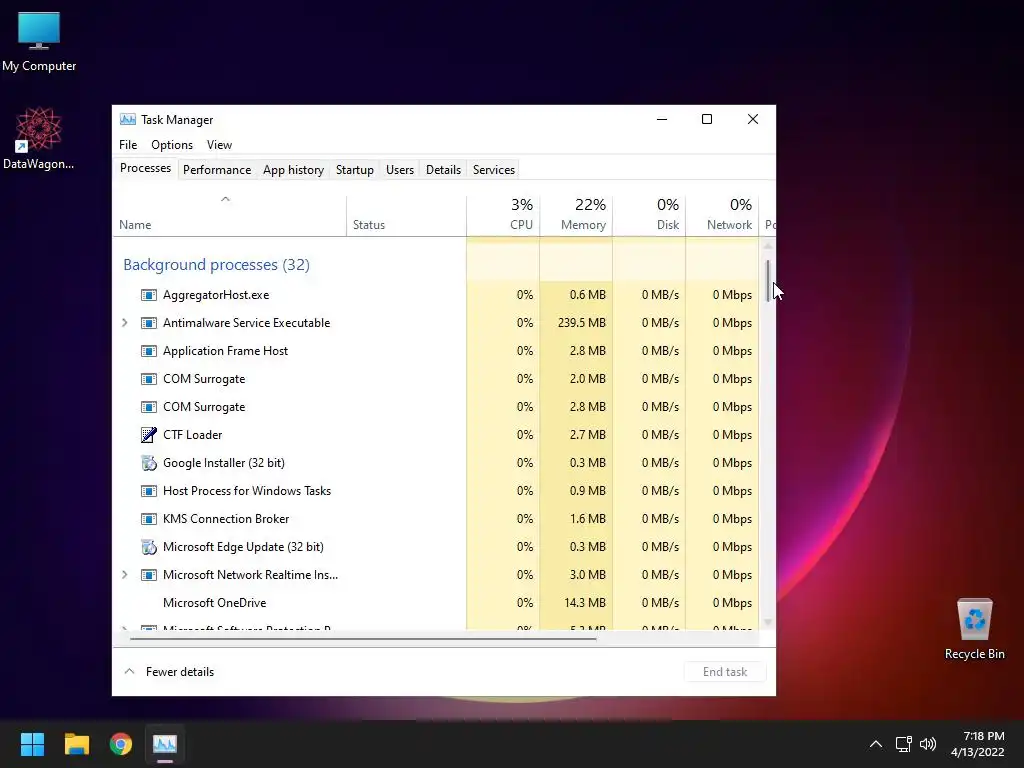Screen dimensions: 1024x768
Task: Sort by the Status column header
Action: (406, 215)
